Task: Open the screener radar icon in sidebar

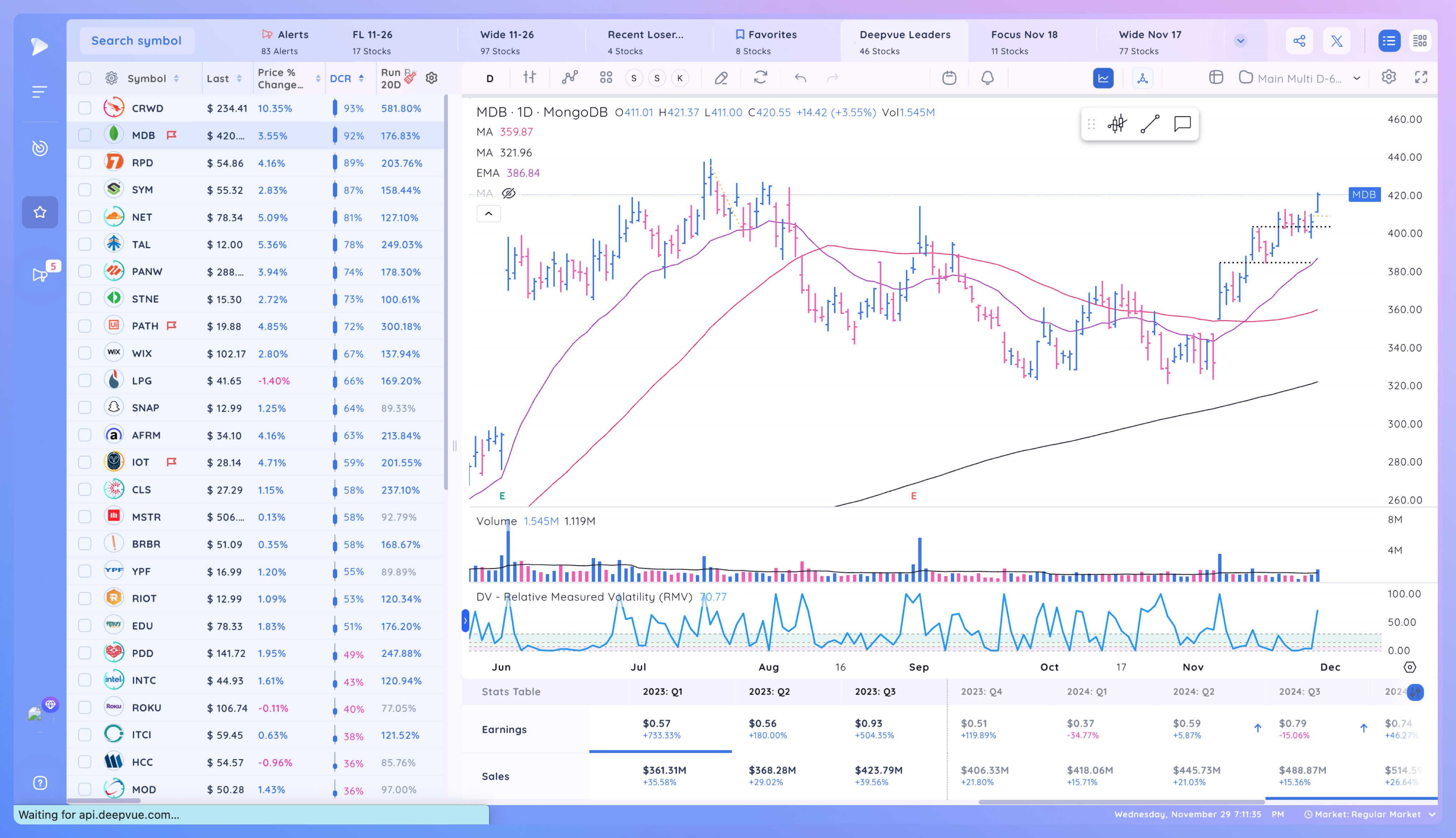Action: (x=39, y=148)
